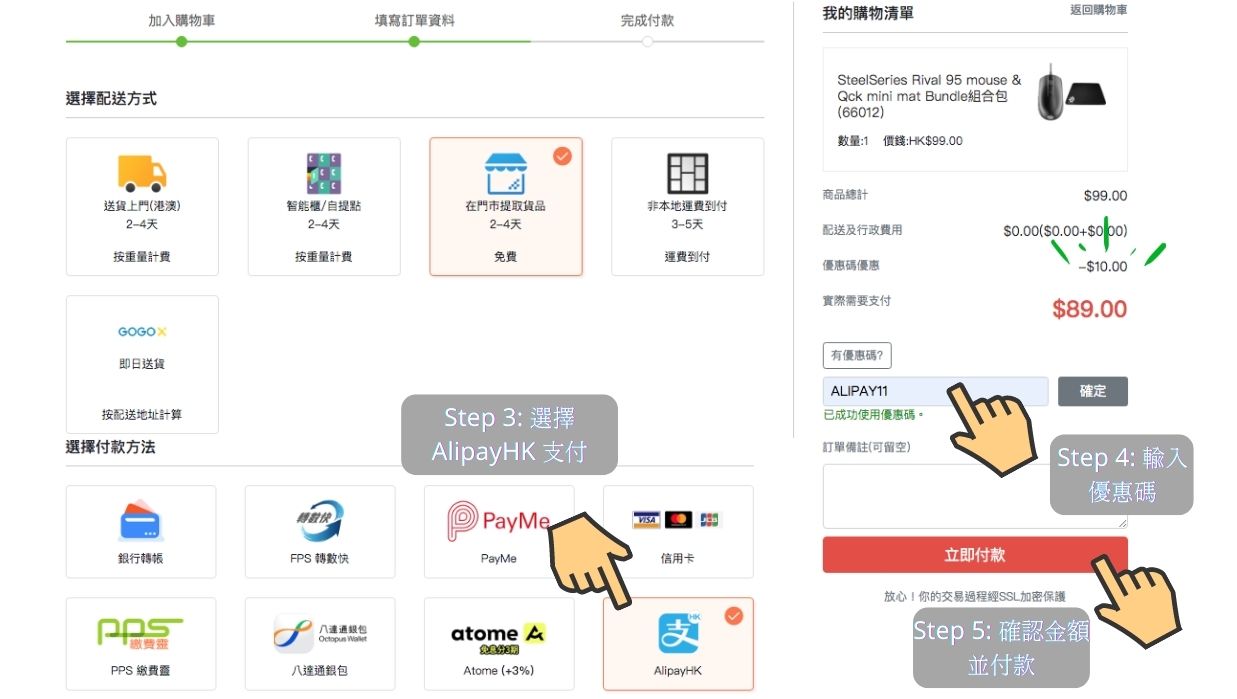
Task: Choose GOGOX same-day delivery logo
Action: [142, 331]
